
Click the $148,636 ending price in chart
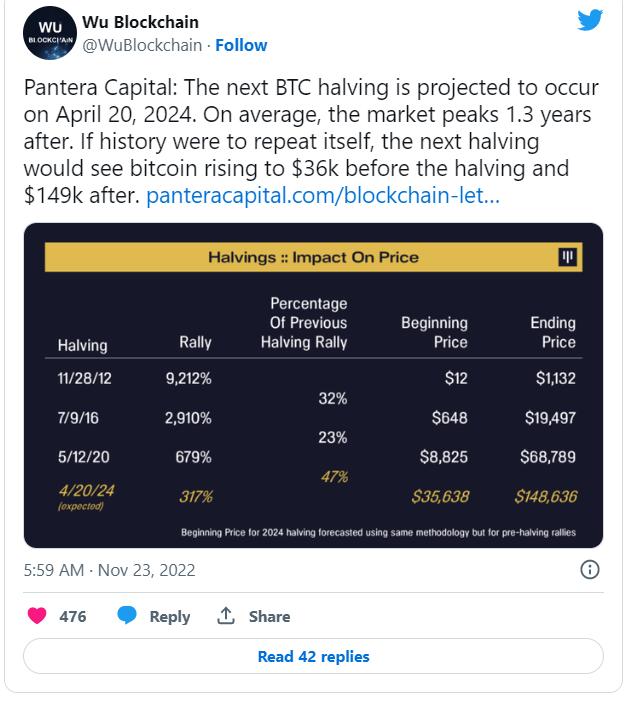[x=545, y=495]
